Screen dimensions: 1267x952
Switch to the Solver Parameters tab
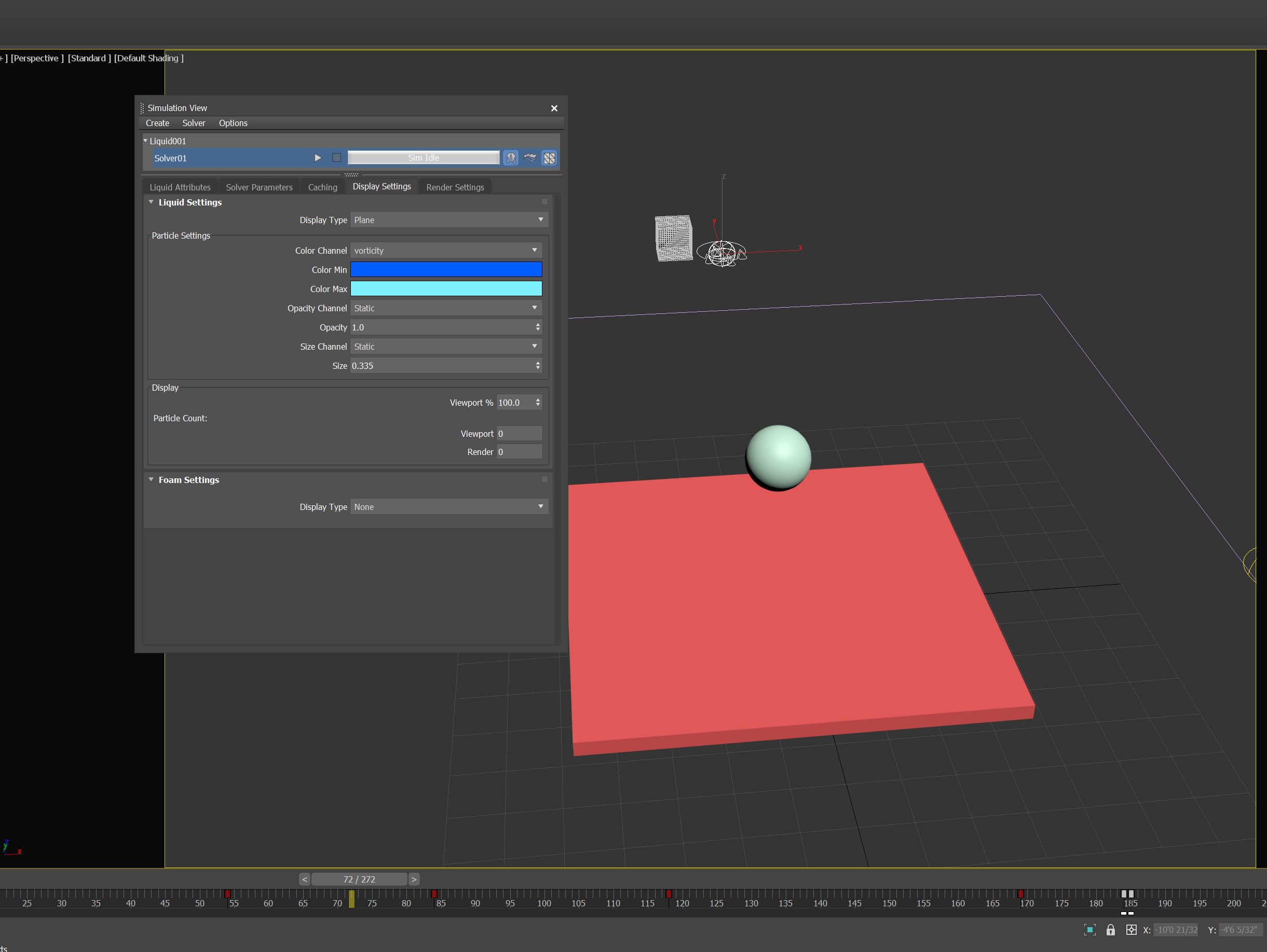pos(259,187)
